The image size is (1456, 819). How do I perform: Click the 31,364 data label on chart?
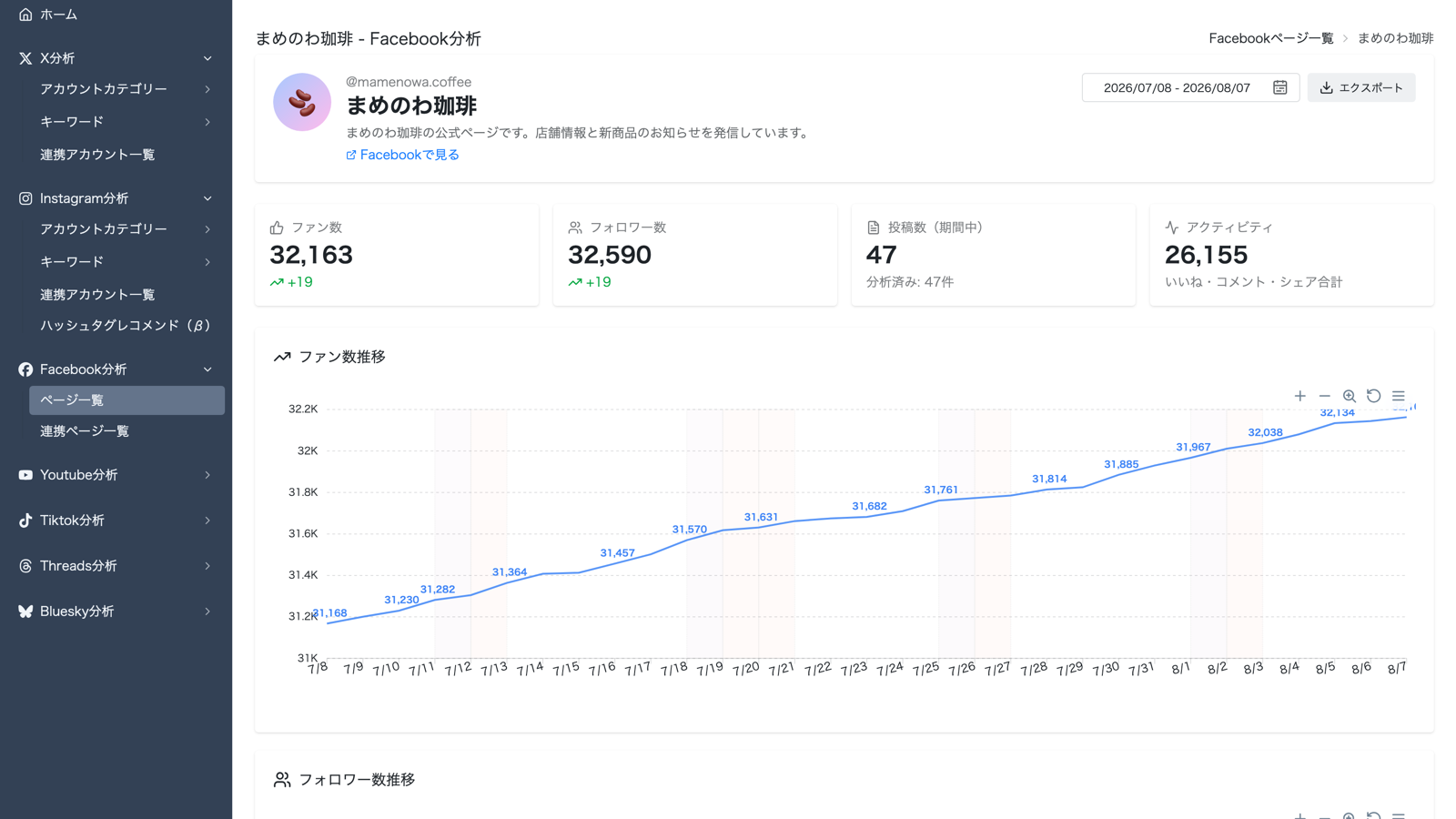click(510, 572)
